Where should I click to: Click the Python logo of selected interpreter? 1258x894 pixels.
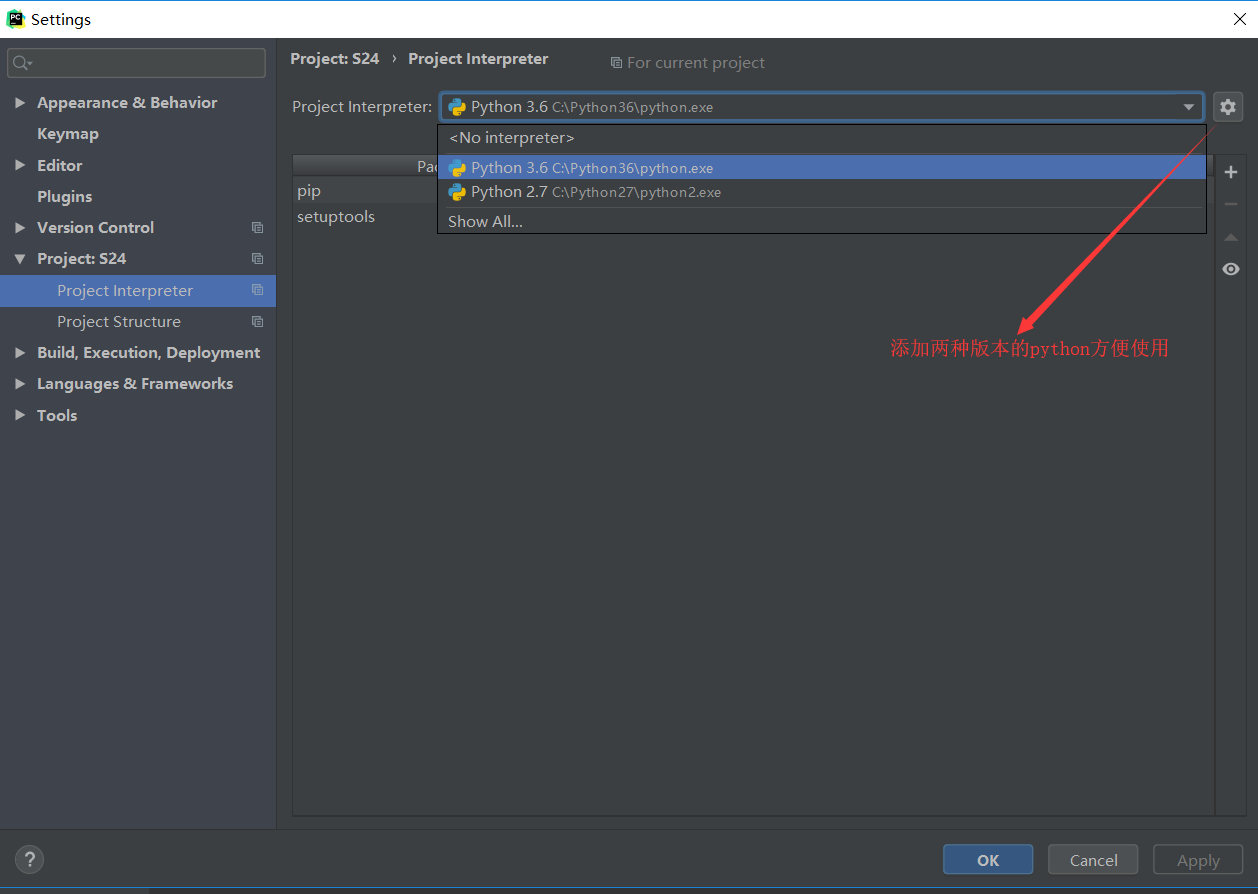click(457, 107)
